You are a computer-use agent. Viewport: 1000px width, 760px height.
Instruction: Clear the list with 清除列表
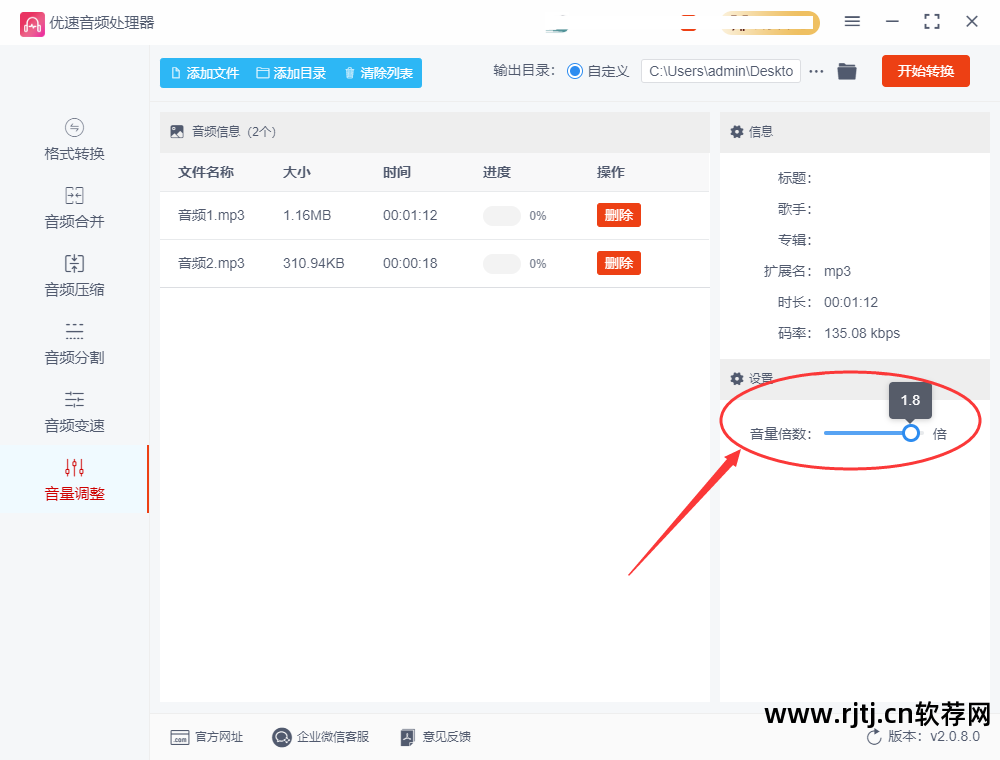pyautogui.click(x=379, y=73)
